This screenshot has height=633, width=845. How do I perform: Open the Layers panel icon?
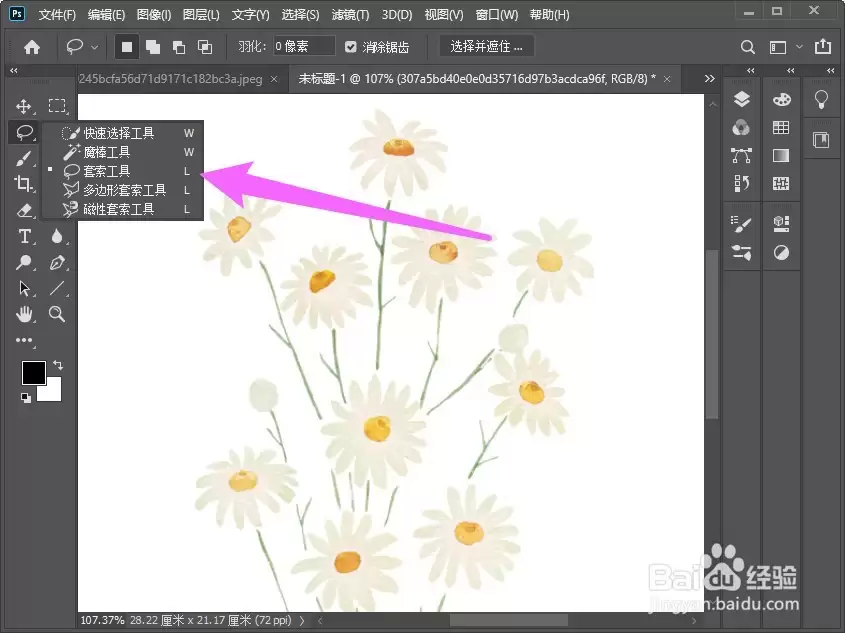742,99
